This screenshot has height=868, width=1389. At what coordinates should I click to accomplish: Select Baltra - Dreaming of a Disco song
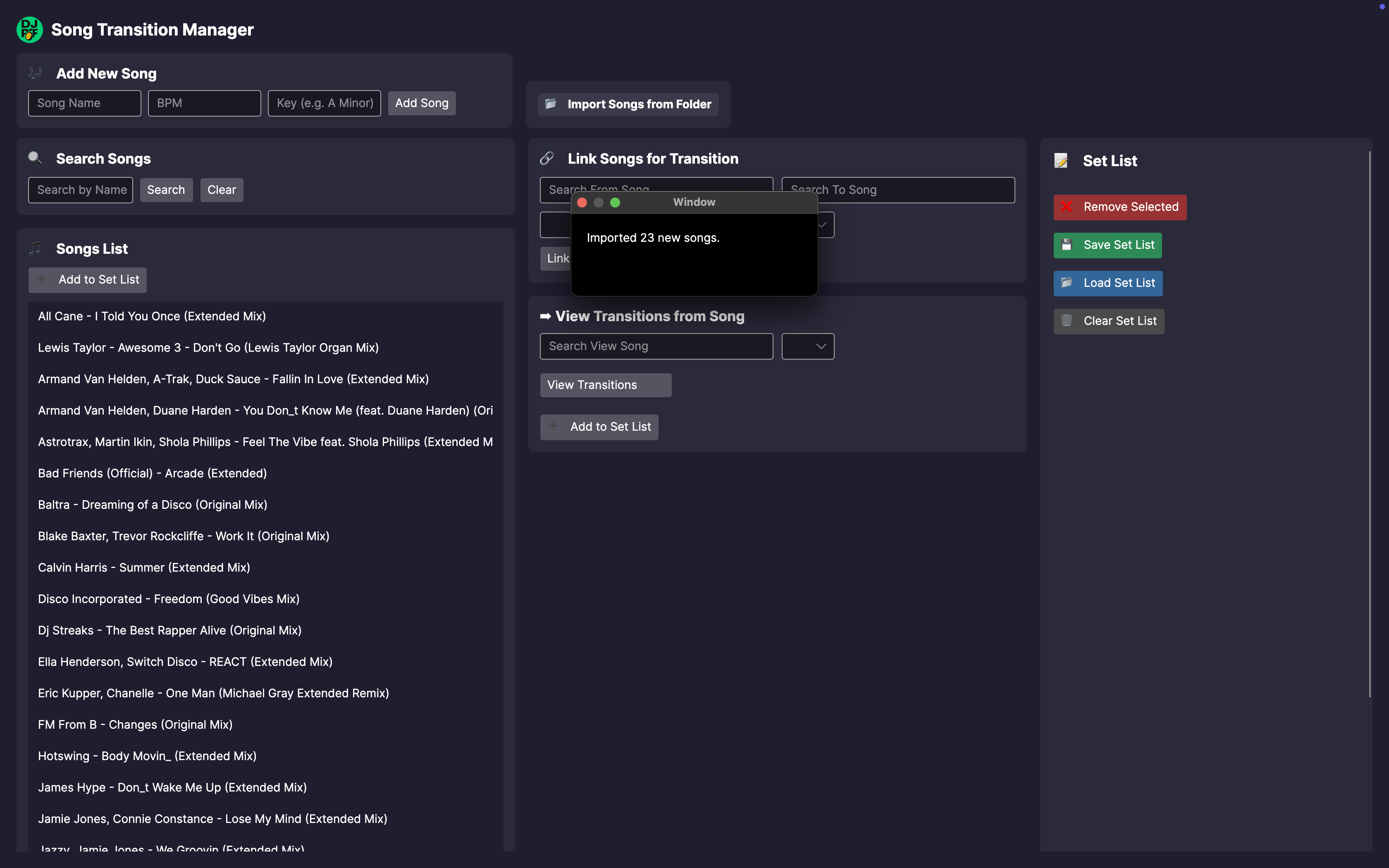(153, 505)
